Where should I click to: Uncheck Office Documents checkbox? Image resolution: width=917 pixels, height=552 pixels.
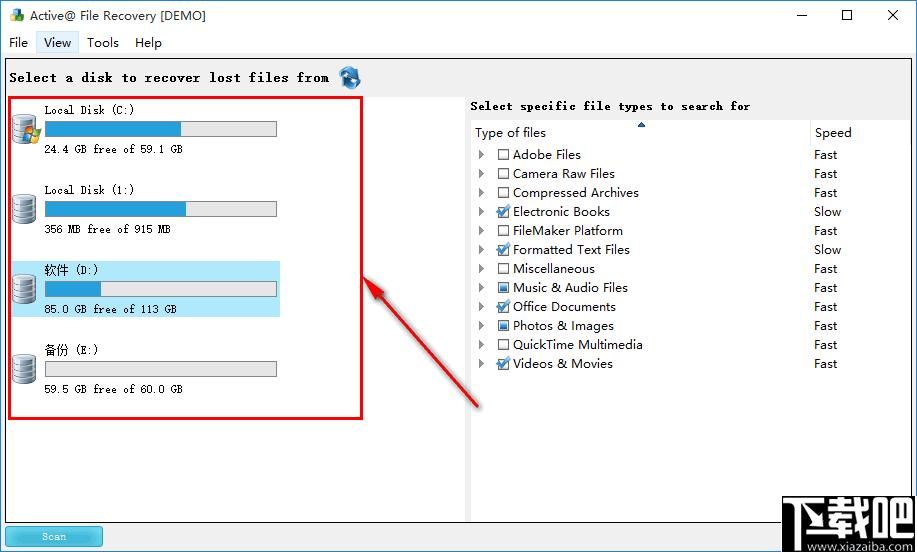click(x=503, y=307)
